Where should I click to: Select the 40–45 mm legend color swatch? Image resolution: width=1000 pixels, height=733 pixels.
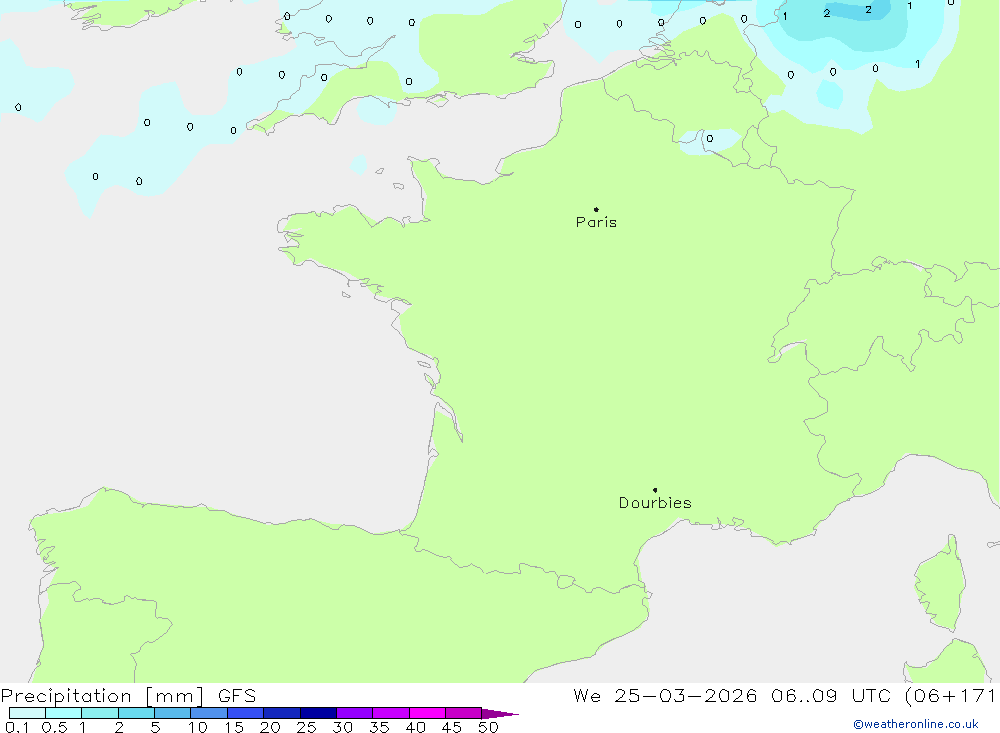(x=427, y=713)
